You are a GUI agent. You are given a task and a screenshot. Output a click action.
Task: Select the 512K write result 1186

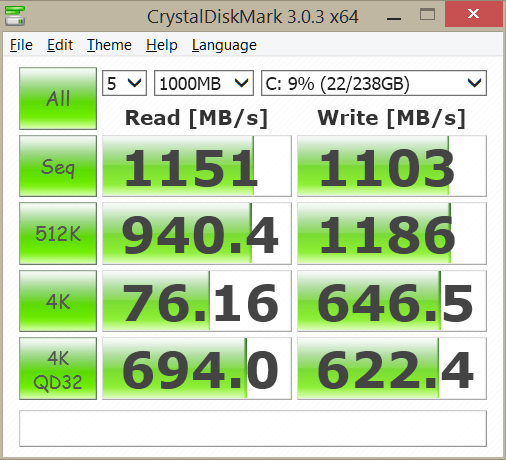click(392, 233)
